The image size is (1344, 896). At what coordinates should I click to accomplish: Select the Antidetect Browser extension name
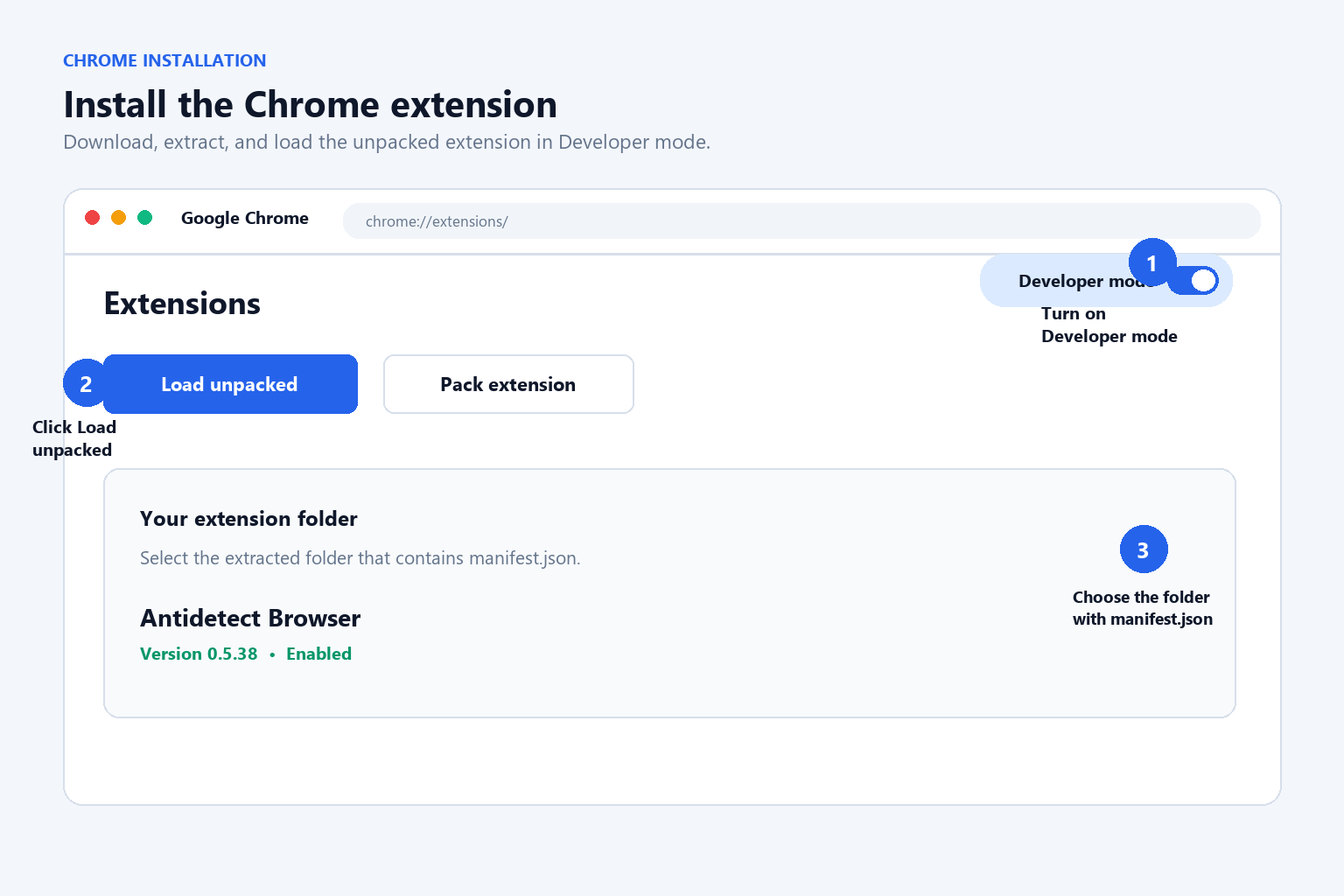250,619
